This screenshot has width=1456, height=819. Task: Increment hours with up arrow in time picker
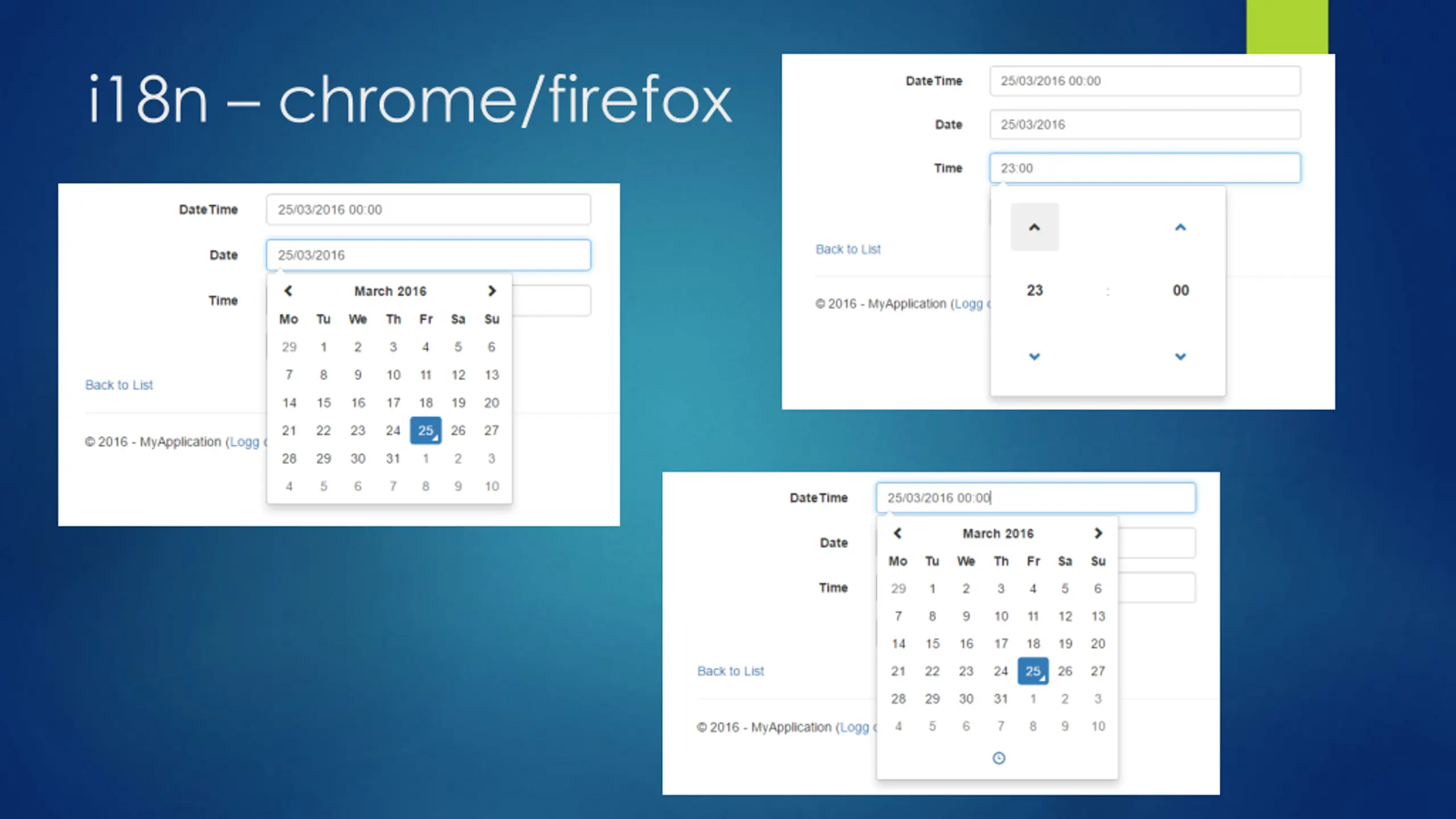click(1035, 227)
